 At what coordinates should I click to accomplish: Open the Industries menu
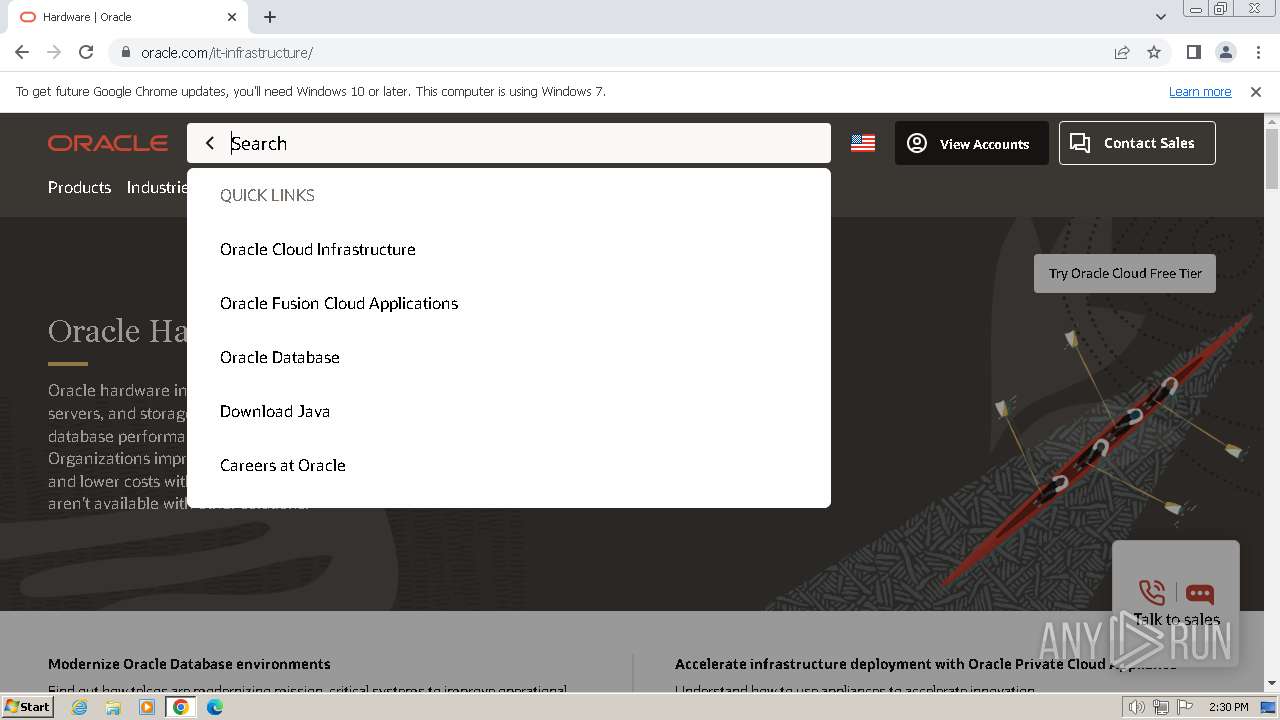click(x=157, y=187)
